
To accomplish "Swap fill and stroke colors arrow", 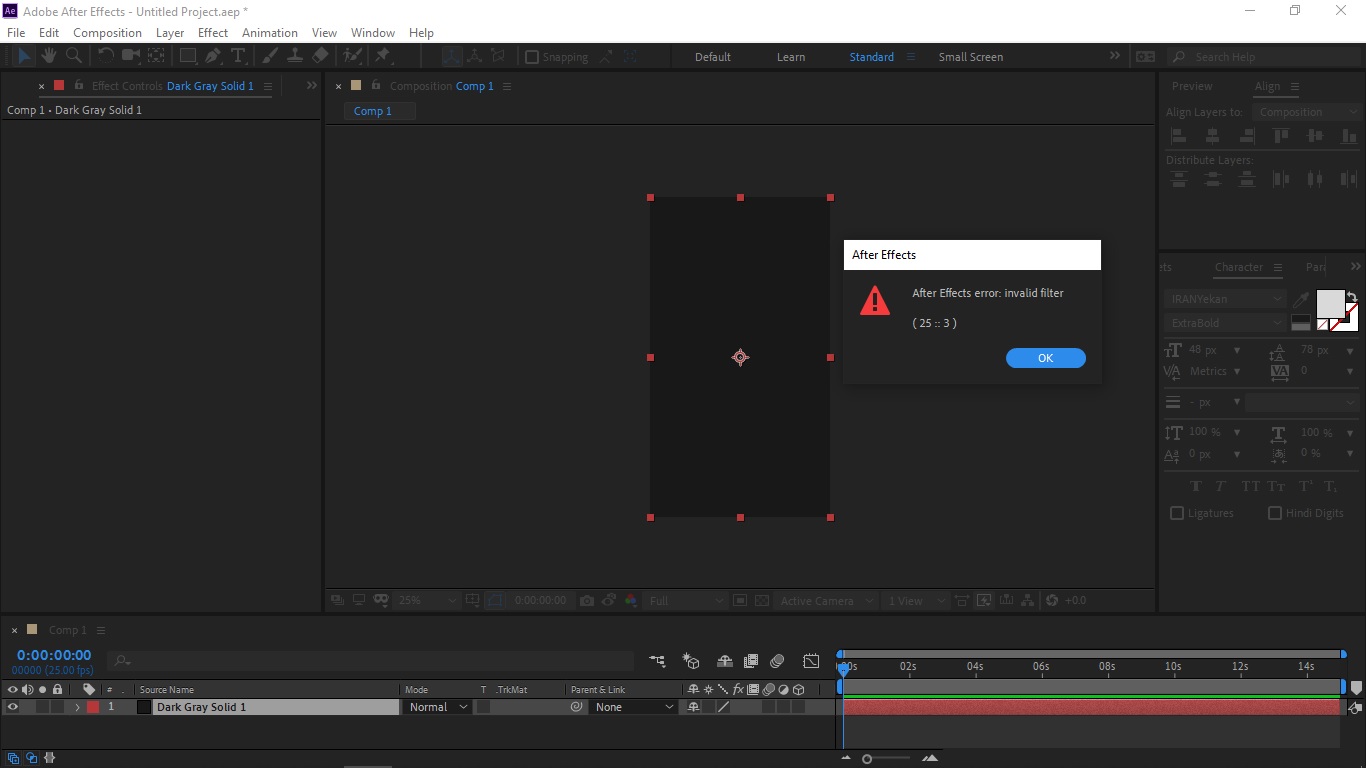I will point(1352,296).
